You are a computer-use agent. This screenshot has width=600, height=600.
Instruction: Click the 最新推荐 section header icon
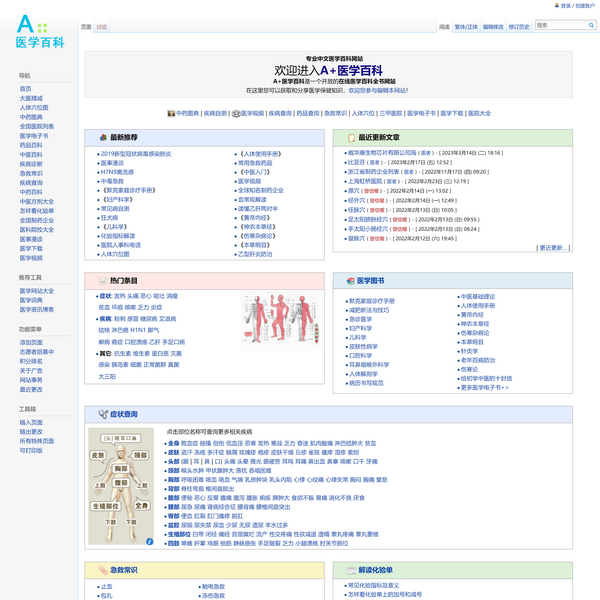pyautogui.click(x=100, y=137)
